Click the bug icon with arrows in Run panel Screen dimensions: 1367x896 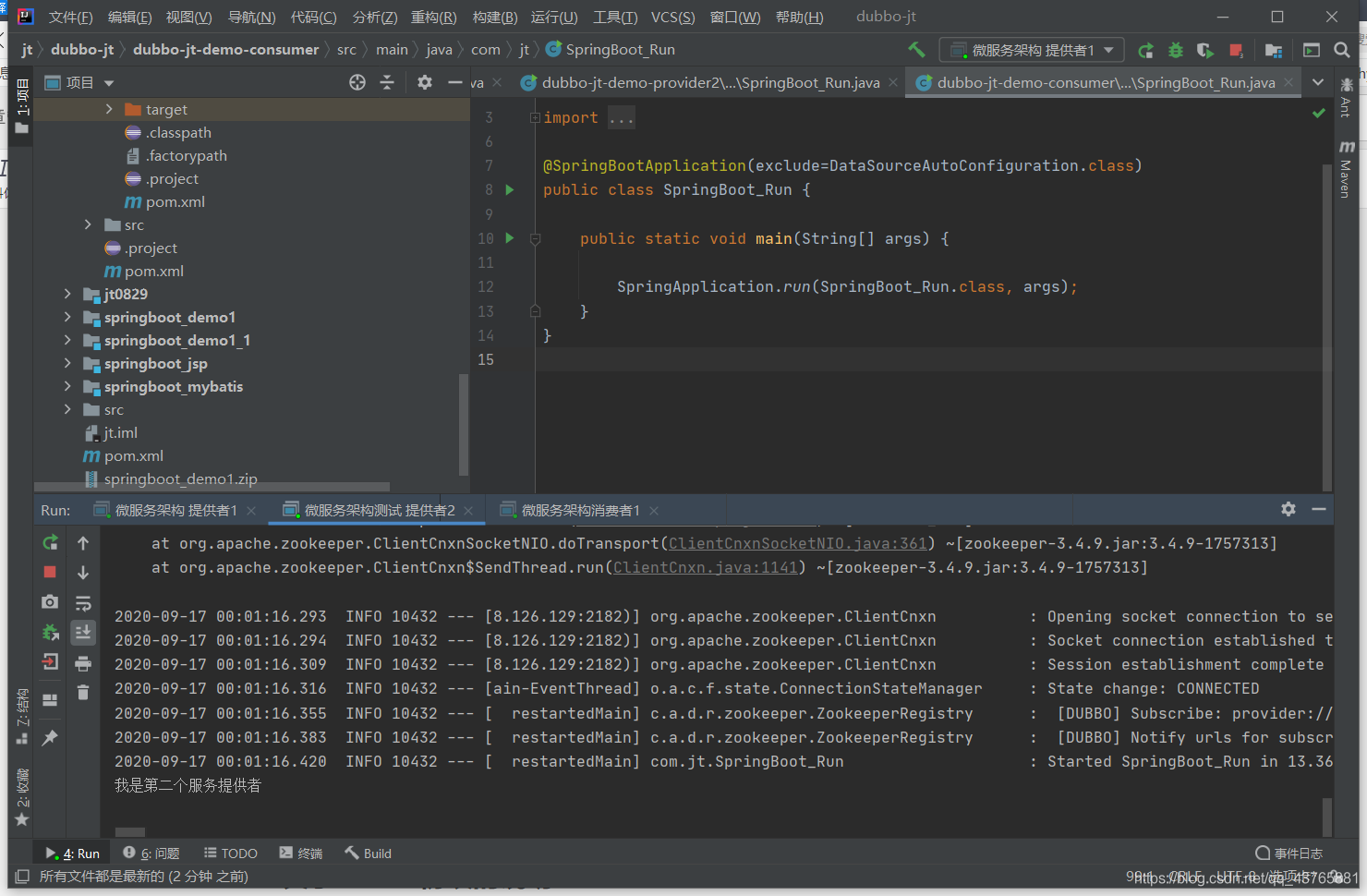(x=50, y=633)
